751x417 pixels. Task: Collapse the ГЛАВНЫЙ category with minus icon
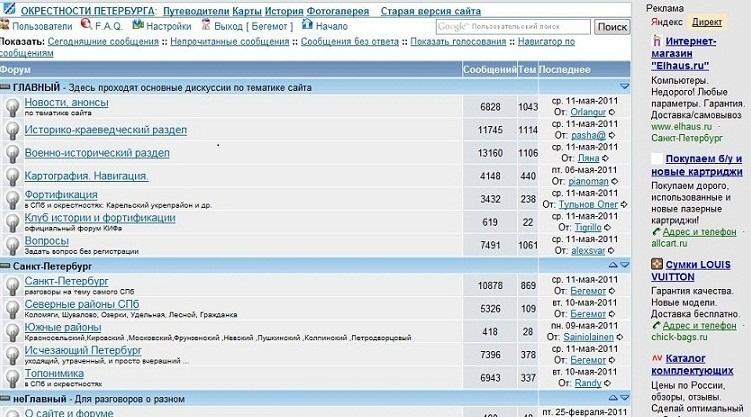click(x=6, y=88)
